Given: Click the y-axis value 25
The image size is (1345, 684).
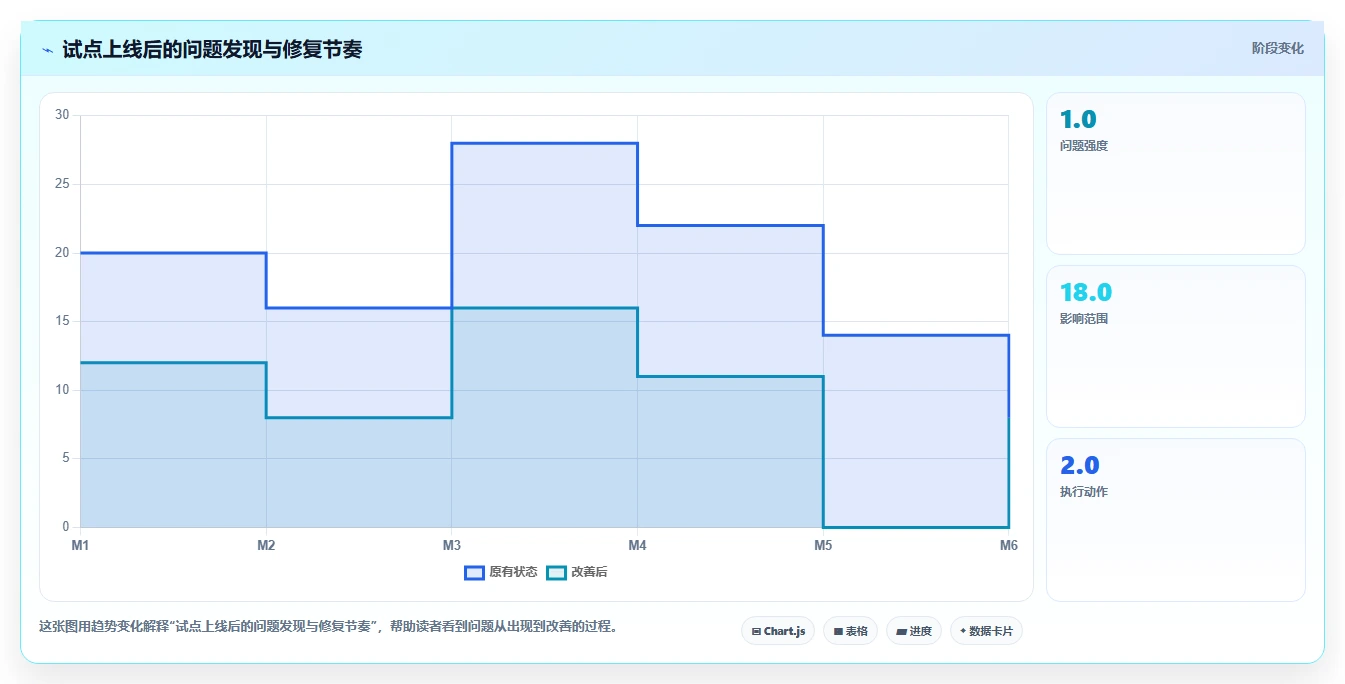Looking at the screenshot, I should pos(62,184).
